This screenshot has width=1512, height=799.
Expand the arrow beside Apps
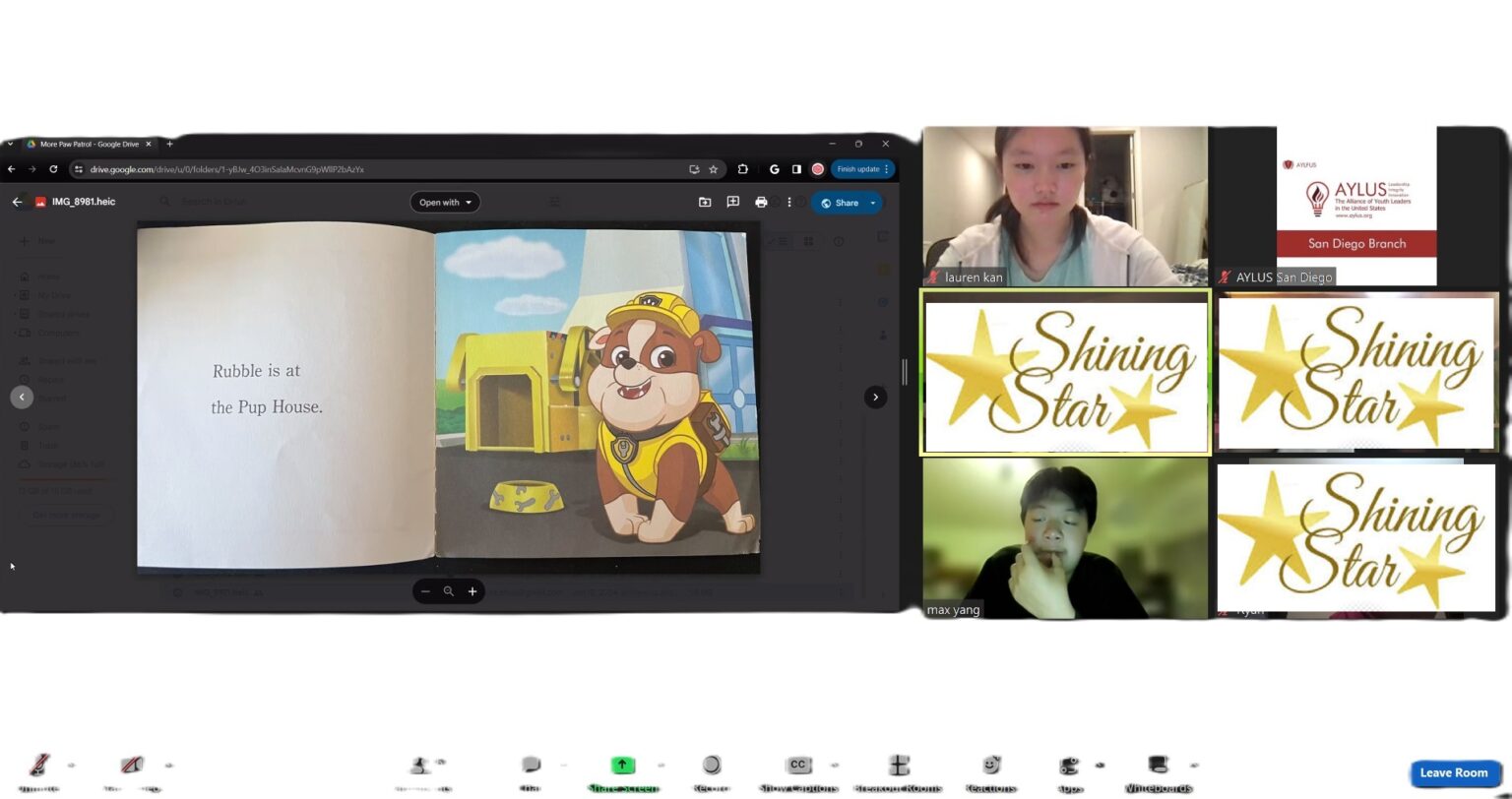pos(1100,765)
